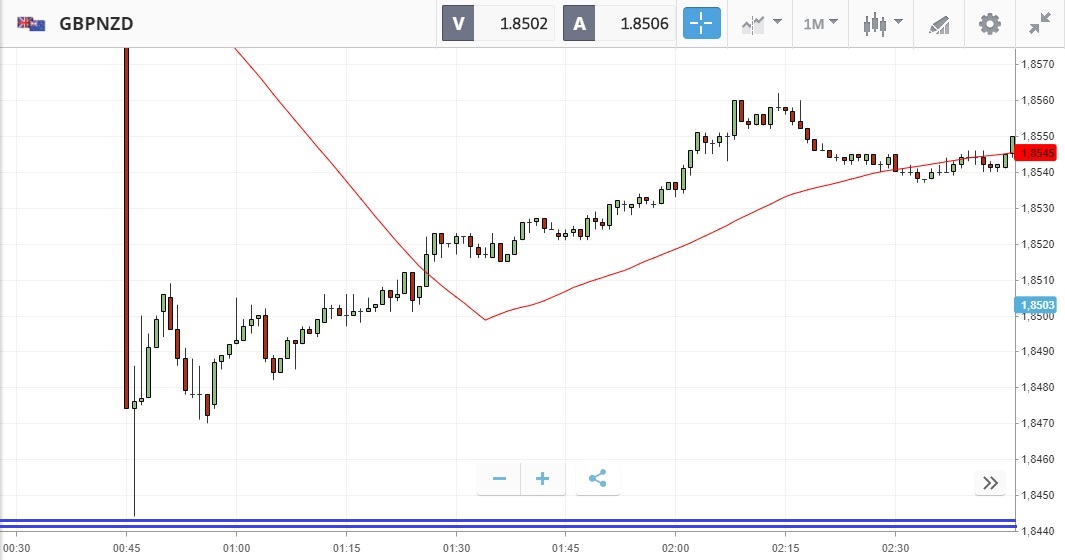
Task: Click the zoom out minus button
Action: (499, 479)
